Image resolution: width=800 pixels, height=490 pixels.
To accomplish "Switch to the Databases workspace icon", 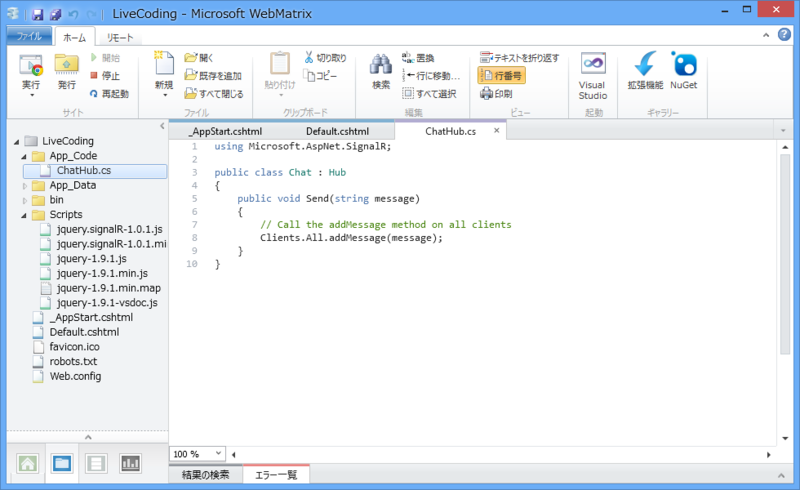I will (96, 463).
